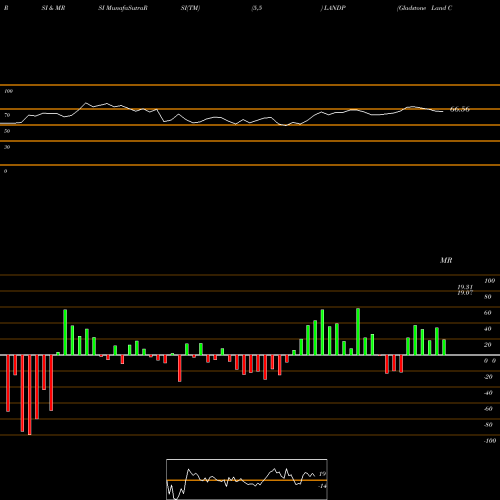Click the 'SI(TM)' header text
500x500 pixels.
[190, 8]
